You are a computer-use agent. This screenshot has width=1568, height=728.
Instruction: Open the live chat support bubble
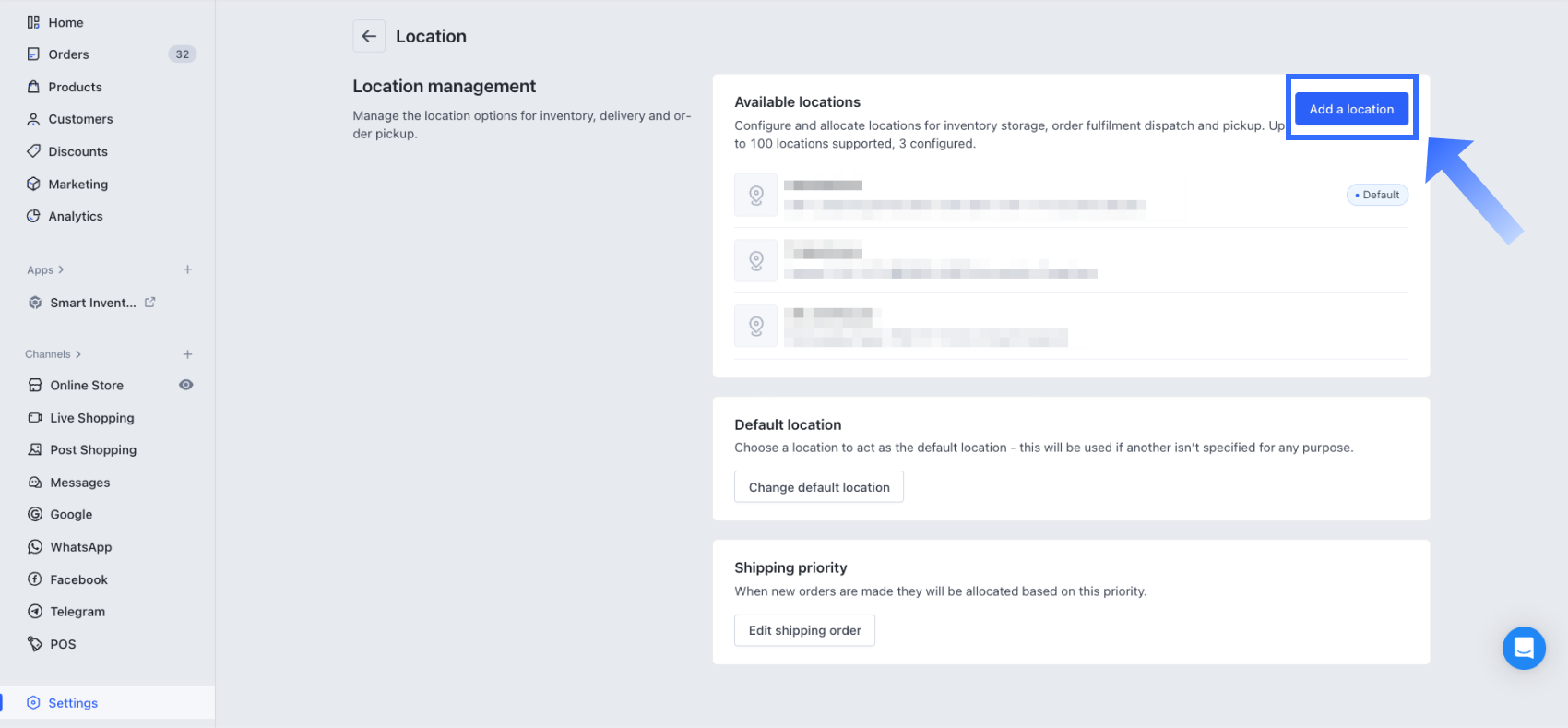1523,648
